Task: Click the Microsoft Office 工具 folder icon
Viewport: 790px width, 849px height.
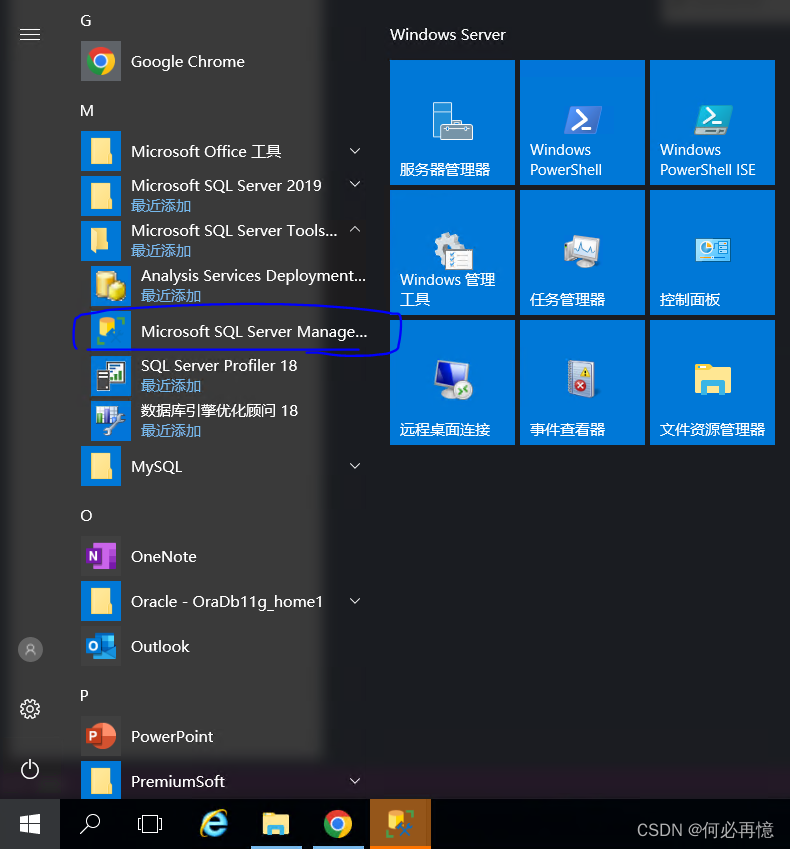Action: click(101, 151)
